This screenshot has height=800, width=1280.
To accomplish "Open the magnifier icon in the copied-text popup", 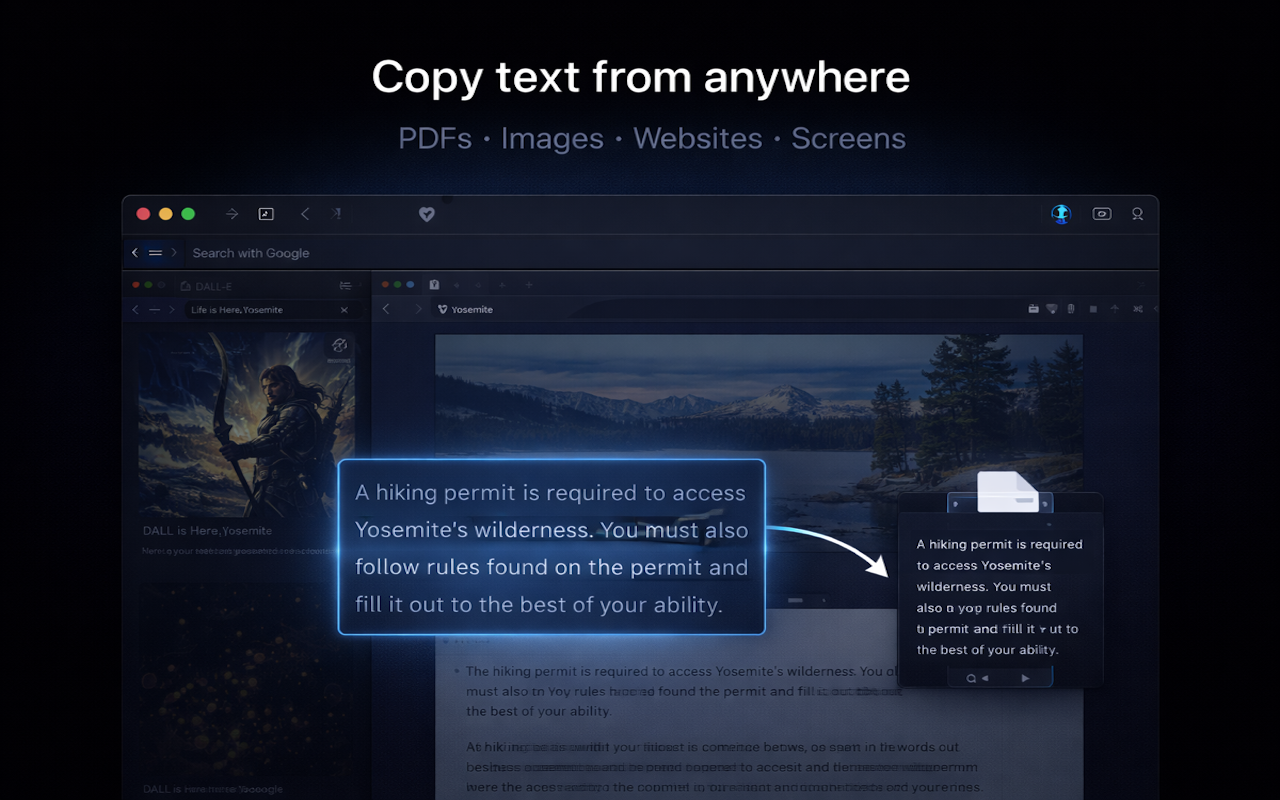I will coord(971,677).
